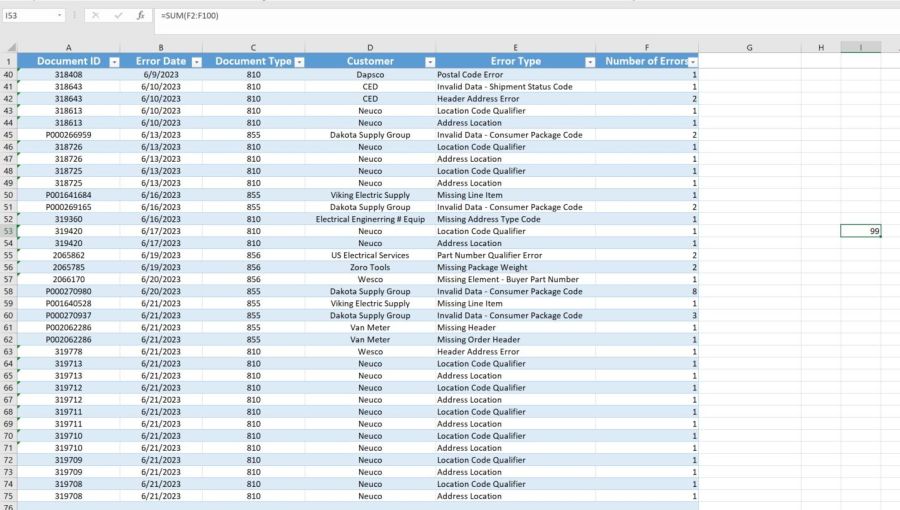The image size is (900, 510).
Task: Open Document Type column filter dropdown
Action: coord(299,62)
